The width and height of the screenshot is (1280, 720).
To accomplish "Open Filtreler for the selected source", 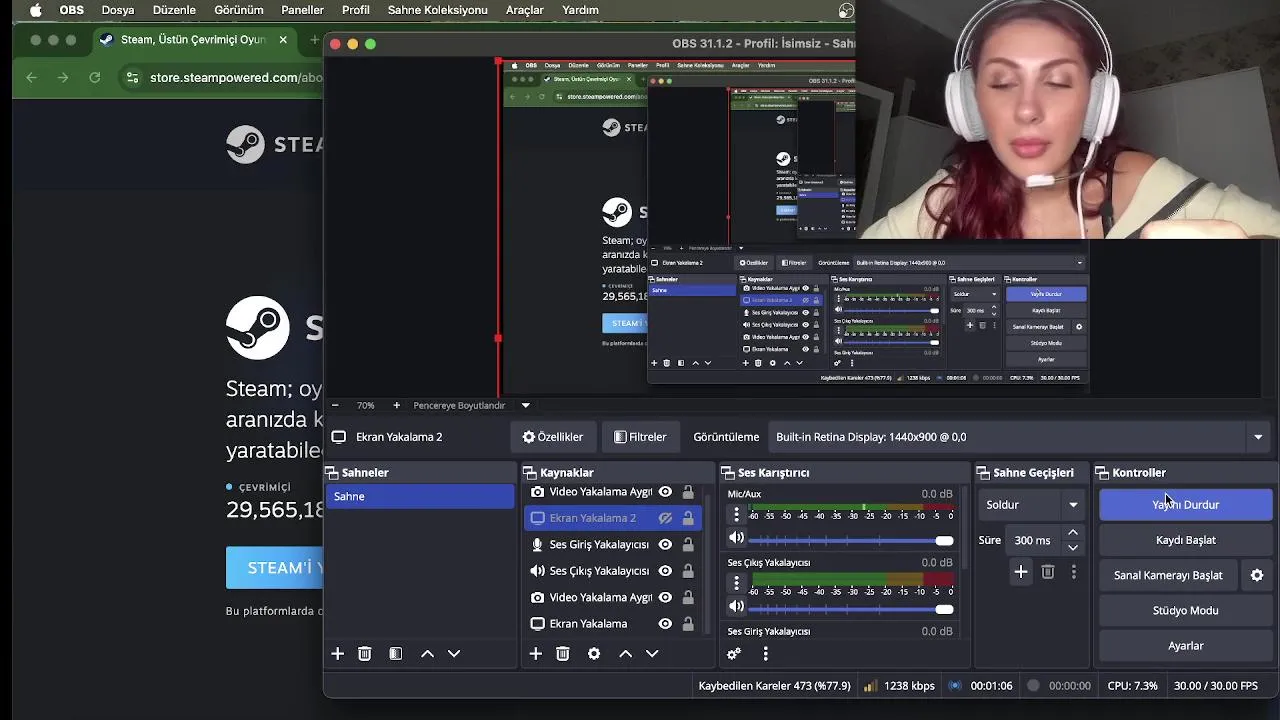I will click(x=640, y=437).
